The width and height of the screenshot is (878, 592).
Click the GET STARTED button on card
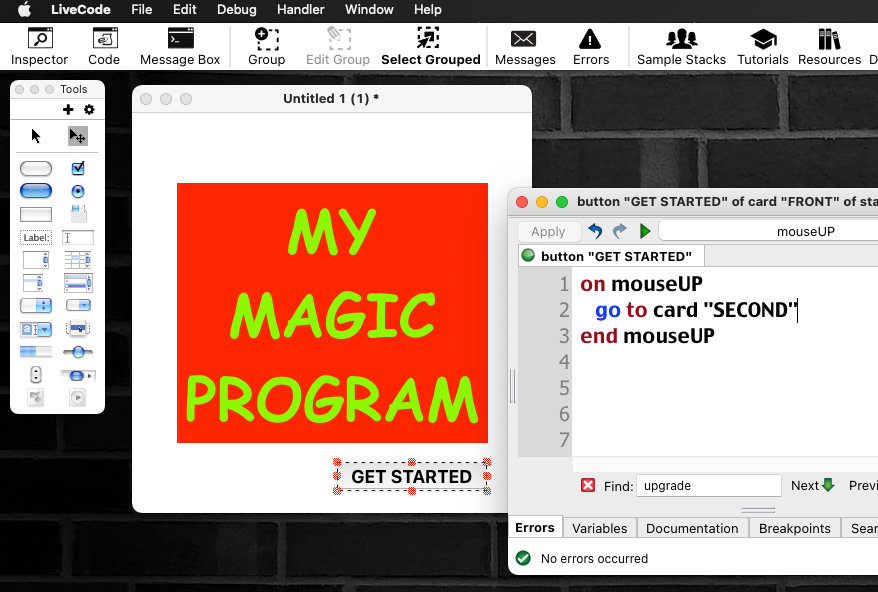pyautogui.click(x=412, y=477)
